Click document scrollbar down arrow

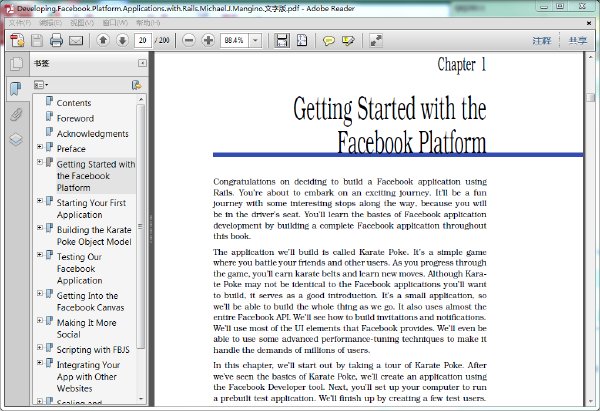pos(590,402)
